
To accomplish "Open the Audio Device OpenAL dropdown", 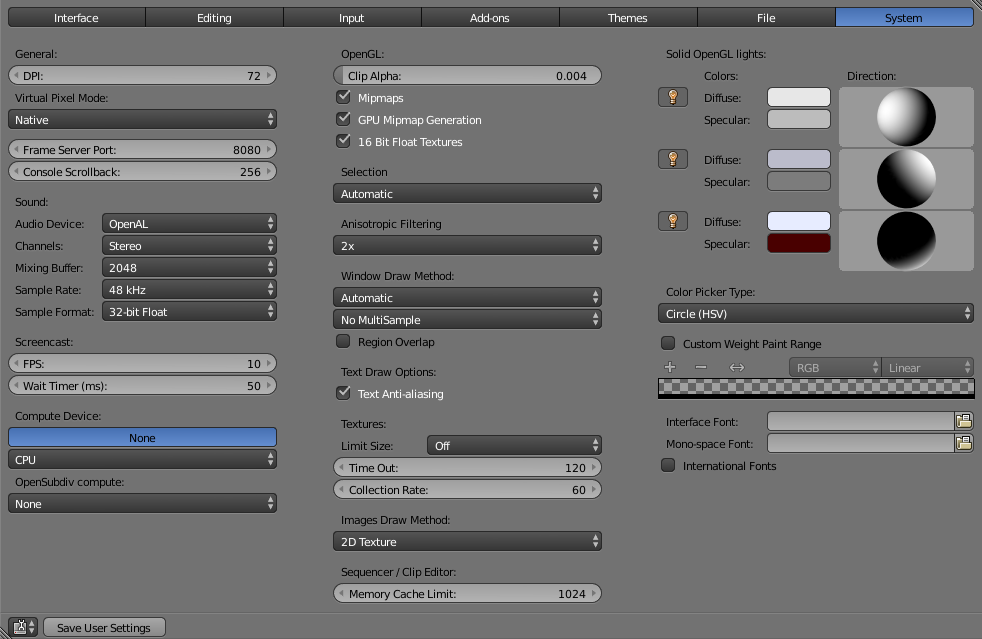I will (189, 223).
